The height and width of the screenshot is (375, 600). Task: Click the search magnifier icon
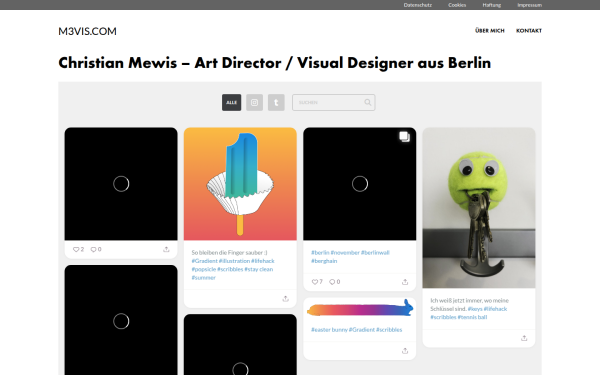(367, 103)
